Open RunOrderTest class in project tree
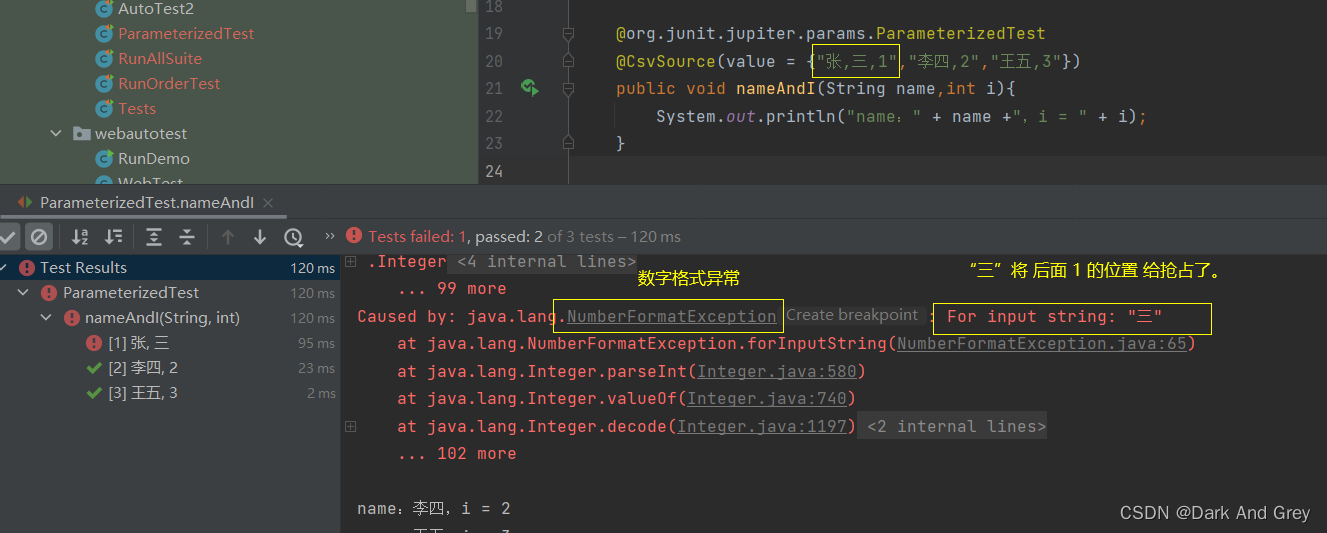 pyautogui.click(x=169, y=83)
